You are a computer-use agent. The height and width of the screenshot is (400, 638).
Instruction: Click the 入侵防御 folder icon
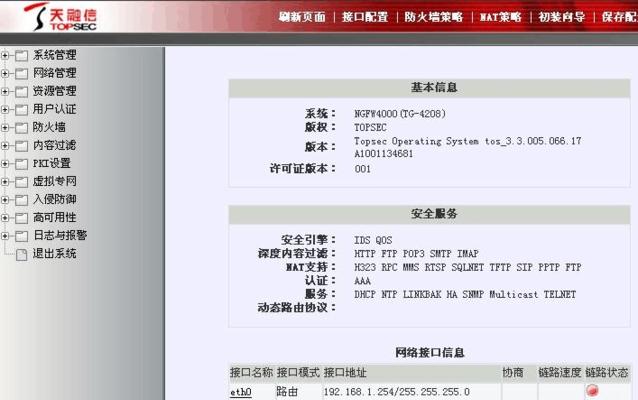click(x=22, y=200)
